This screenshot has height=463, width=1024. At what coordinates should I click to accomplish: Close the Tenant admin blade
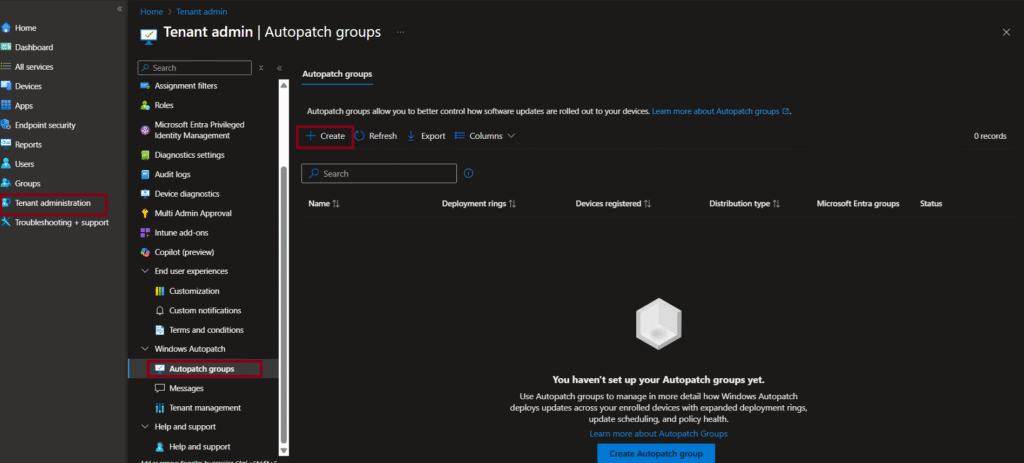(x=1006, y=33)
